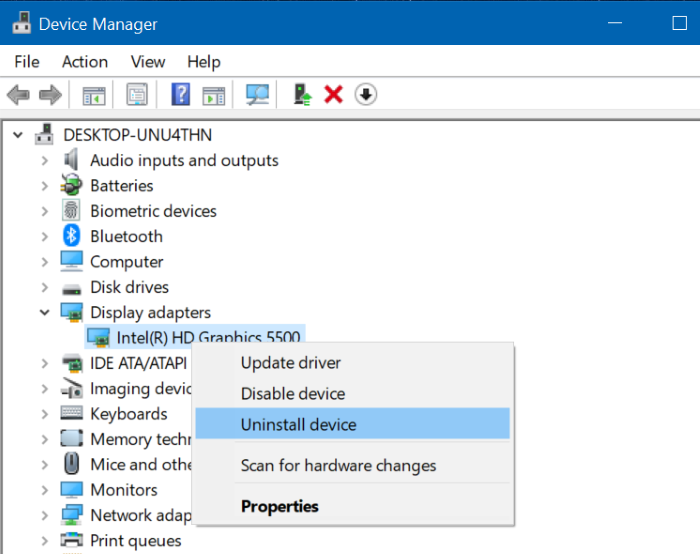Click the red X uninstall device icon
700x554 pixels.
tap(334, 95)
